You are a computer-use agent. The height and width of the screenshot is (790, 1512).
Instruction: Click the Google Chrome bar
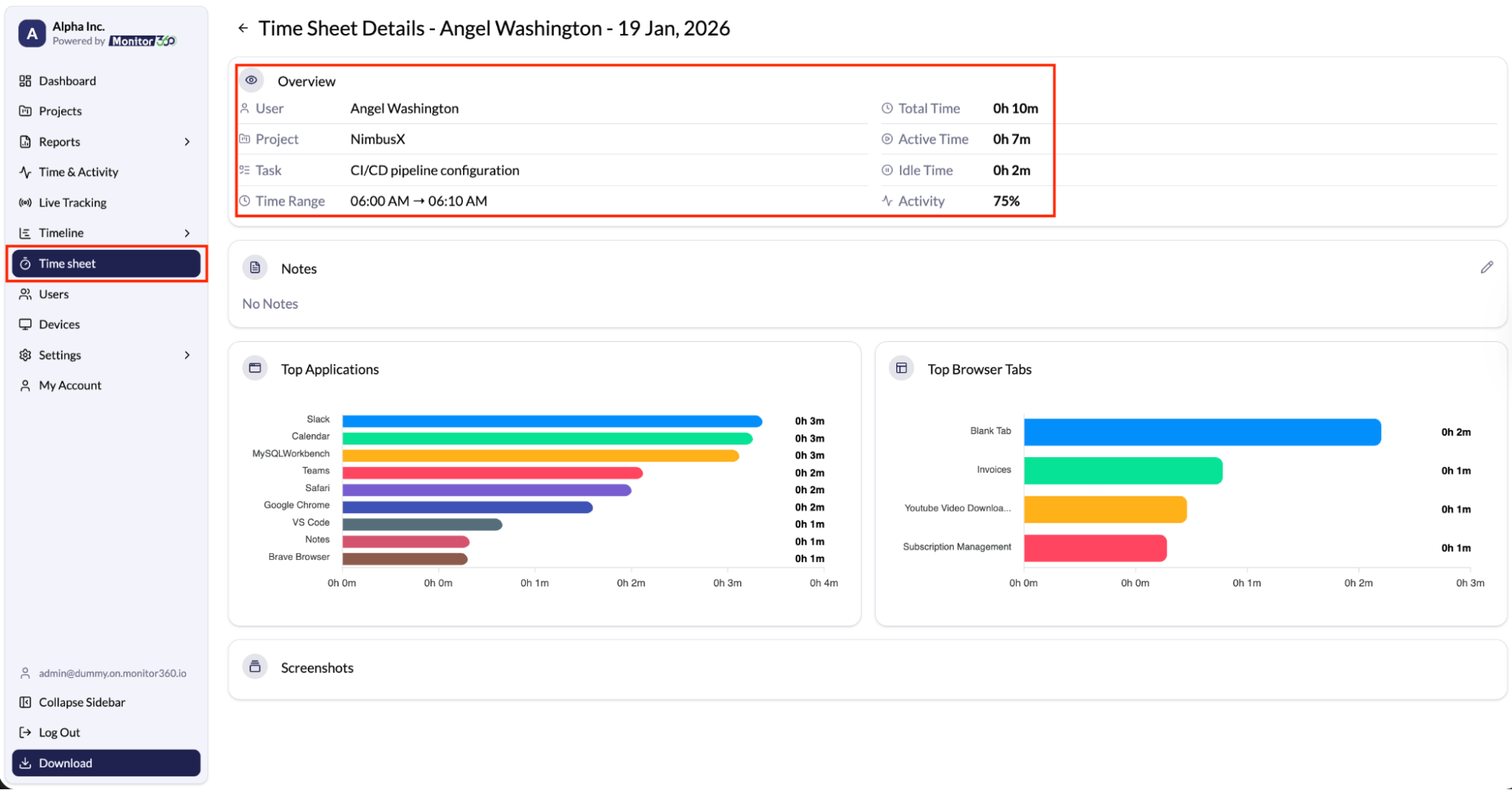pos(467,507)
